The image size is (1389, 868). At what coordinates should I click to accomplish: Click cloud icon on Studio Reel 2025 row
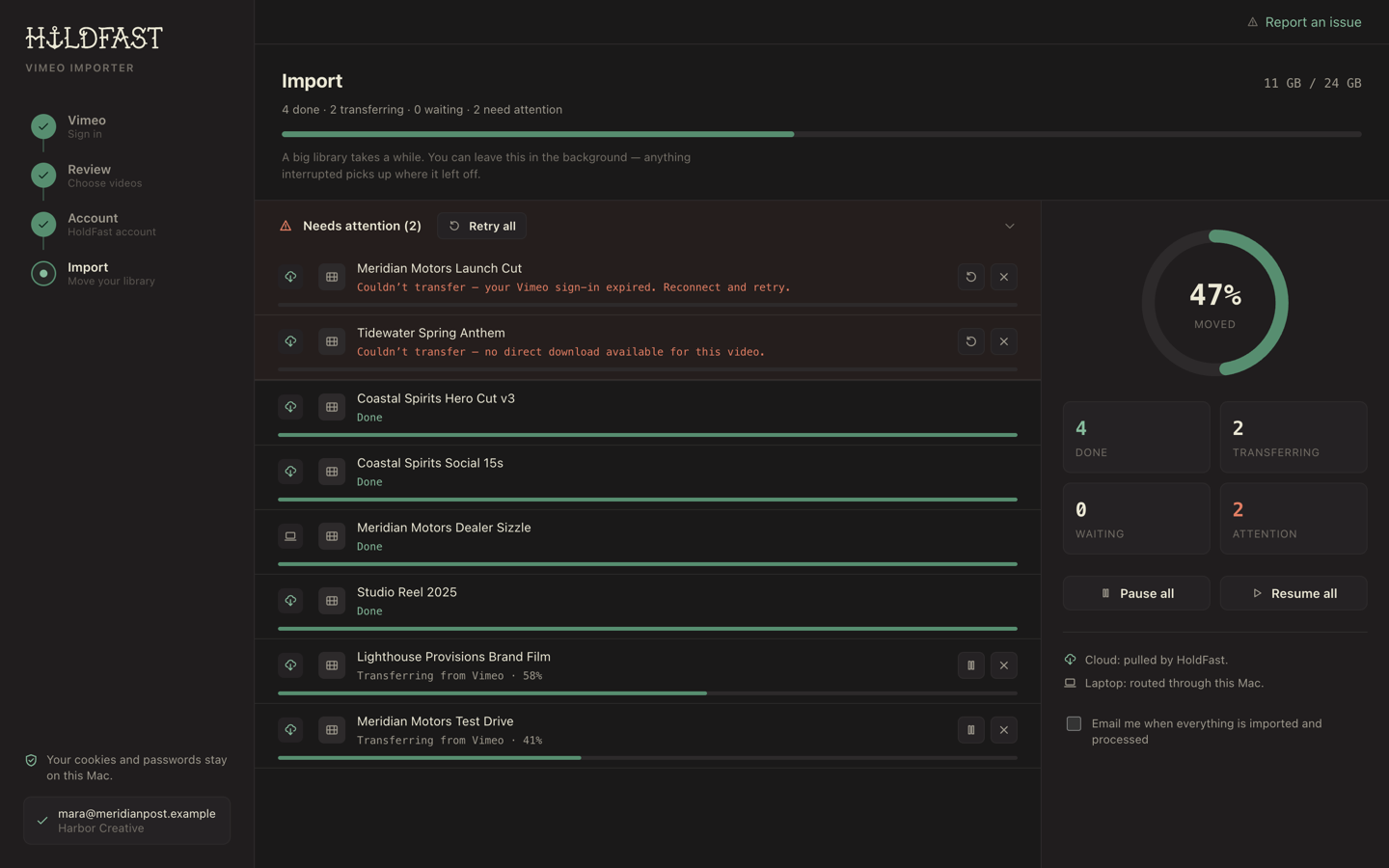pos(290,601)
